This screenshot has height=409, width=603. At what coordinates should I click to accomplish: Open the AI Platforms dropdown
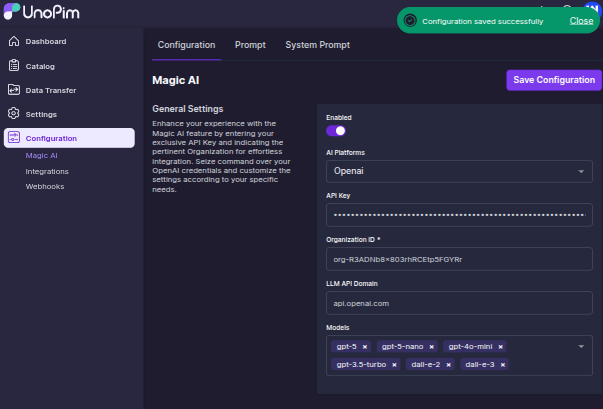(x=459, y=172)
